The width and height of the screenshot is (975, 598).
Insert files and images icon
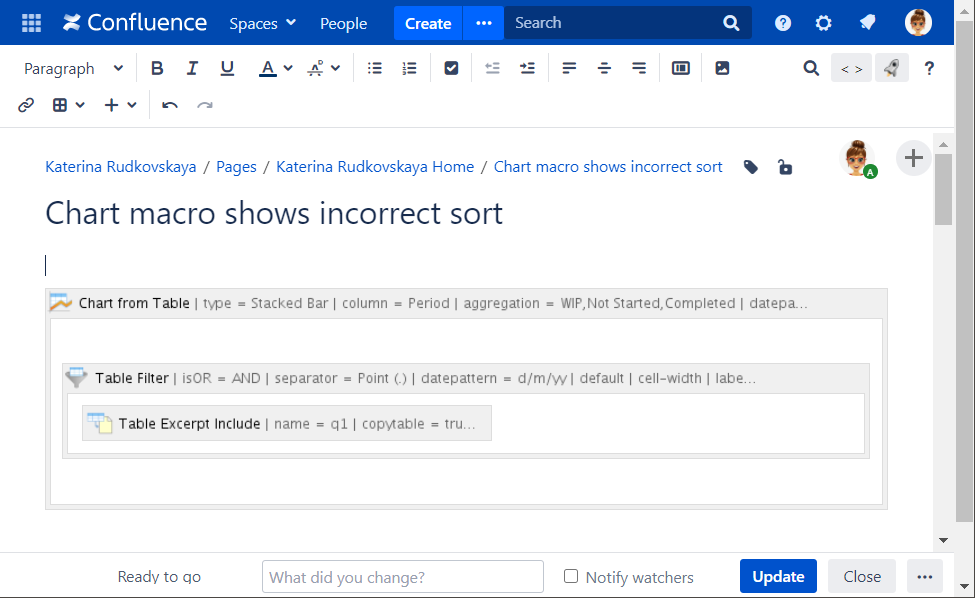(722, 68)
